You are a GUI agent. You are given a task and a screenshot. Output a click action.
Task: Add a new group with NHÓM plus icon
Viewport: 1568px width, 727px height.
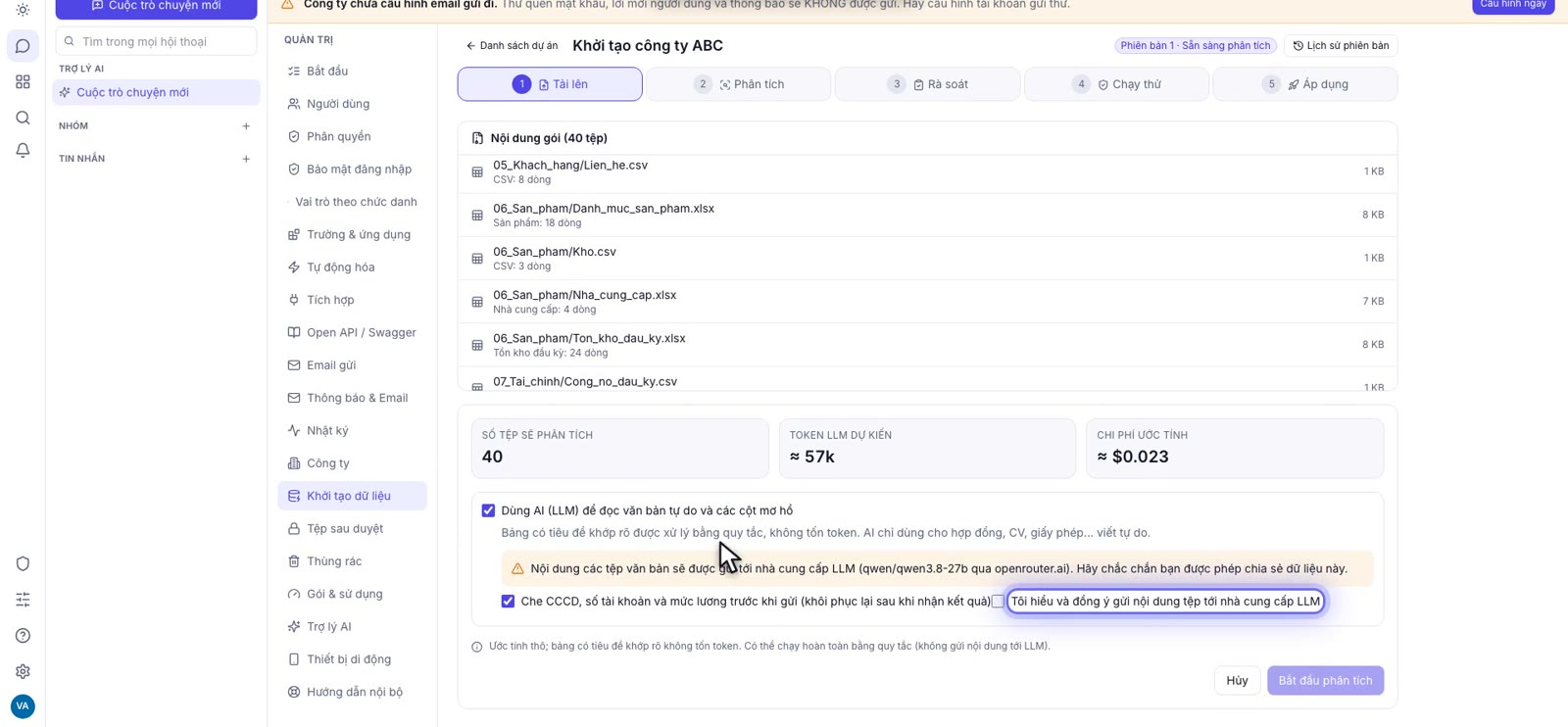(246, 126)
